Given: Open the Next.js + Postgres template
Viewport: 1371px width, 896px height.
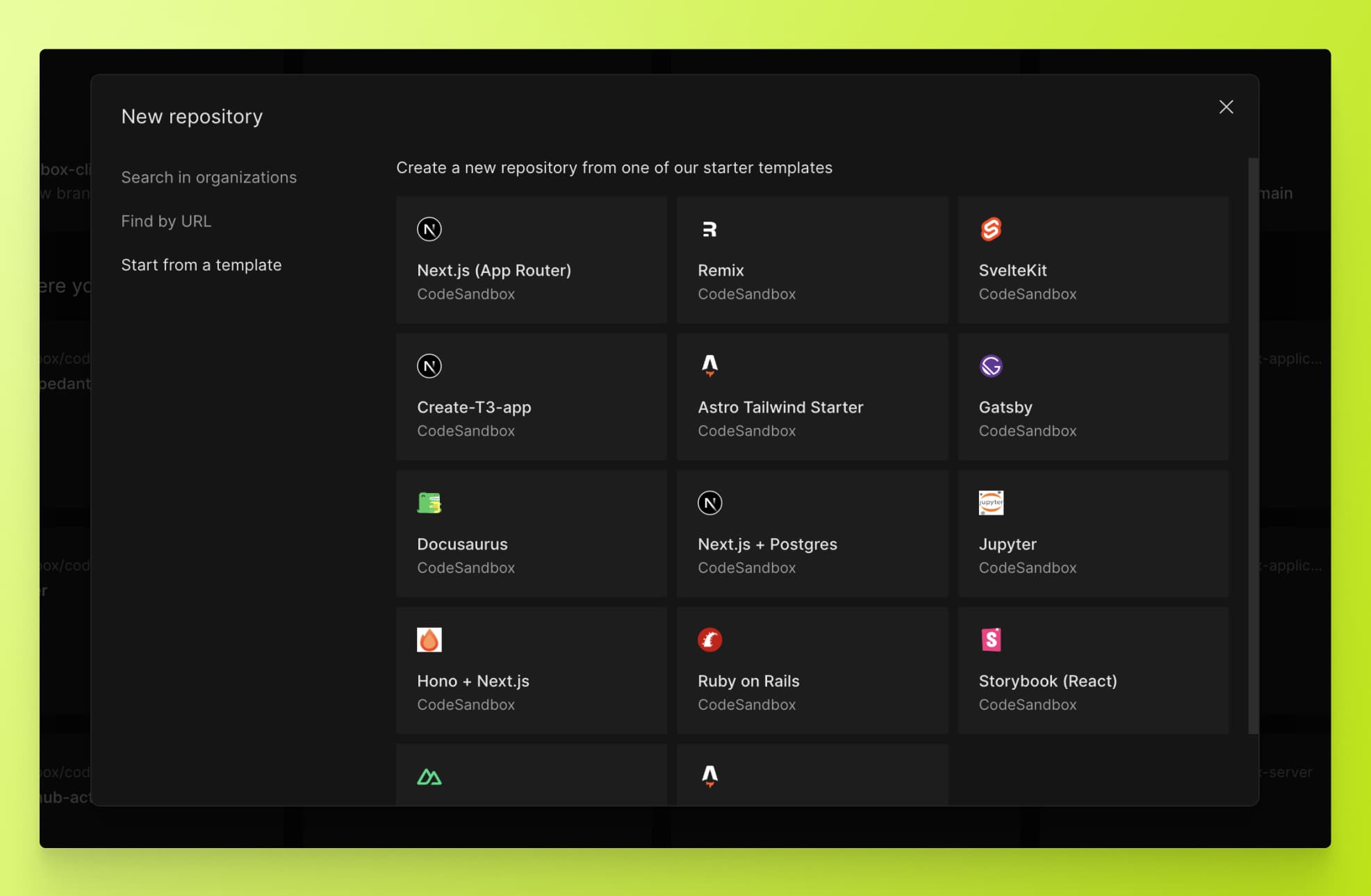Looking at the screenshot, I should pos(812,533).
